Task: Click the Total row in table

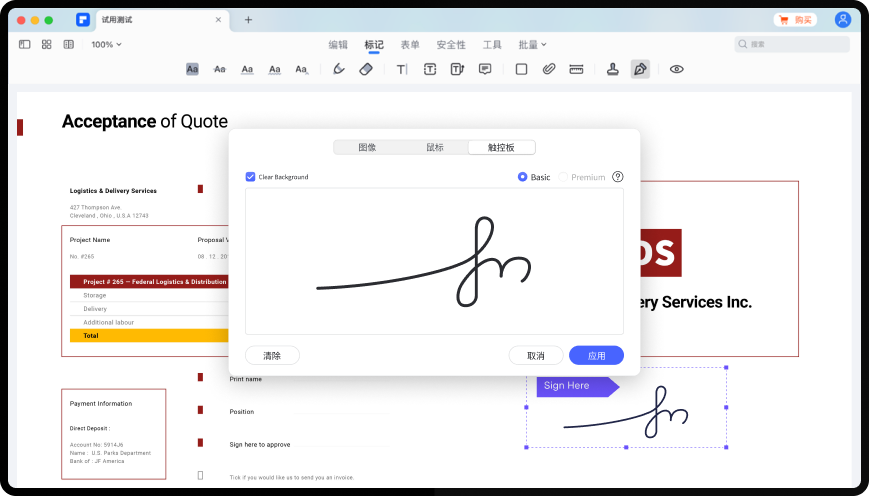Action: point(149,335)
